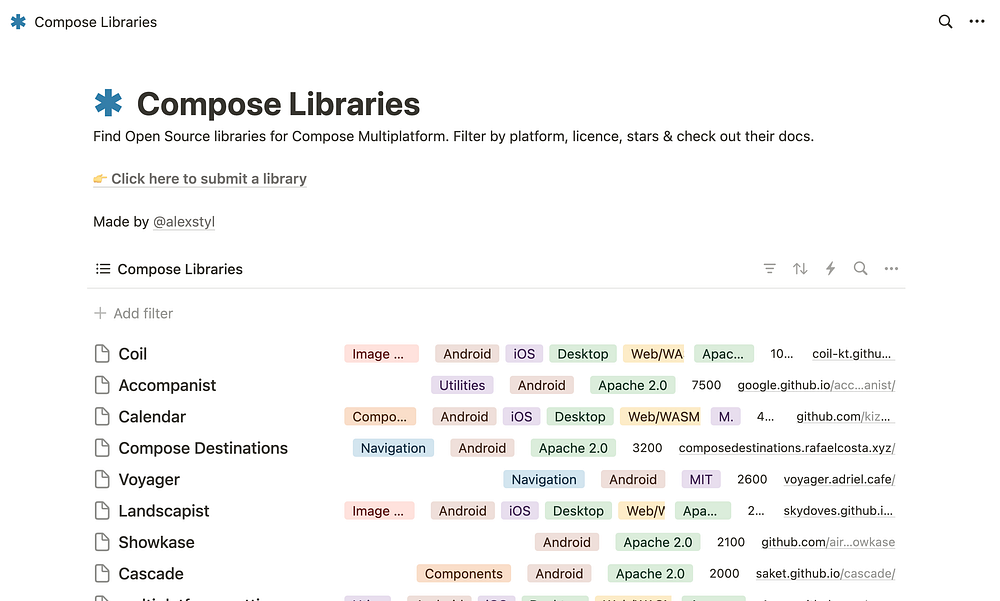Click the page icon for Voyager
The width and height of the screenshot is (1000, 601).
[x=102, y=479]
